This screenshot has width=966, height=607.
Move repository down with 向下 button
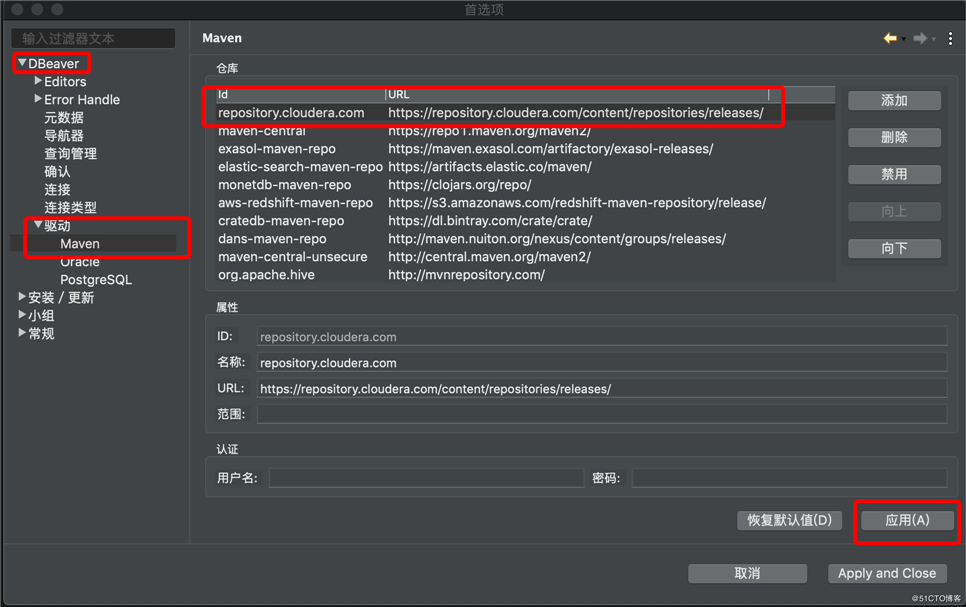point(894,248)
